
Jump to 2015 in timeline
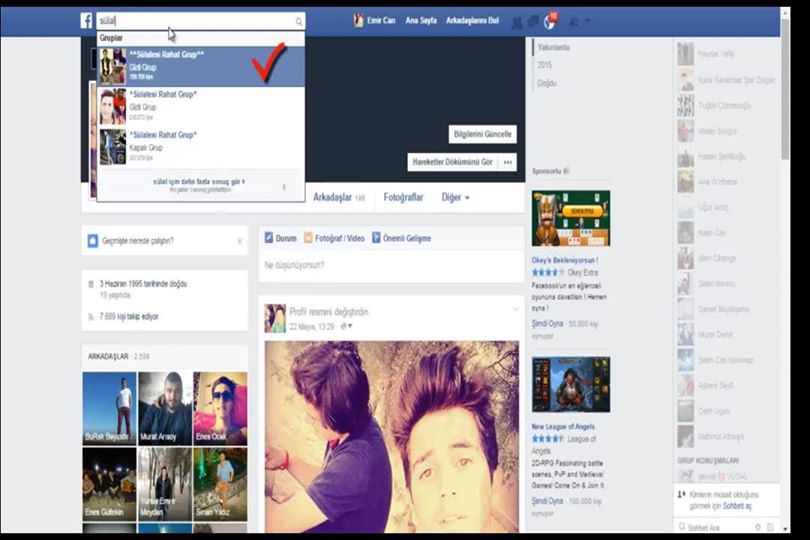click(544, 65)
